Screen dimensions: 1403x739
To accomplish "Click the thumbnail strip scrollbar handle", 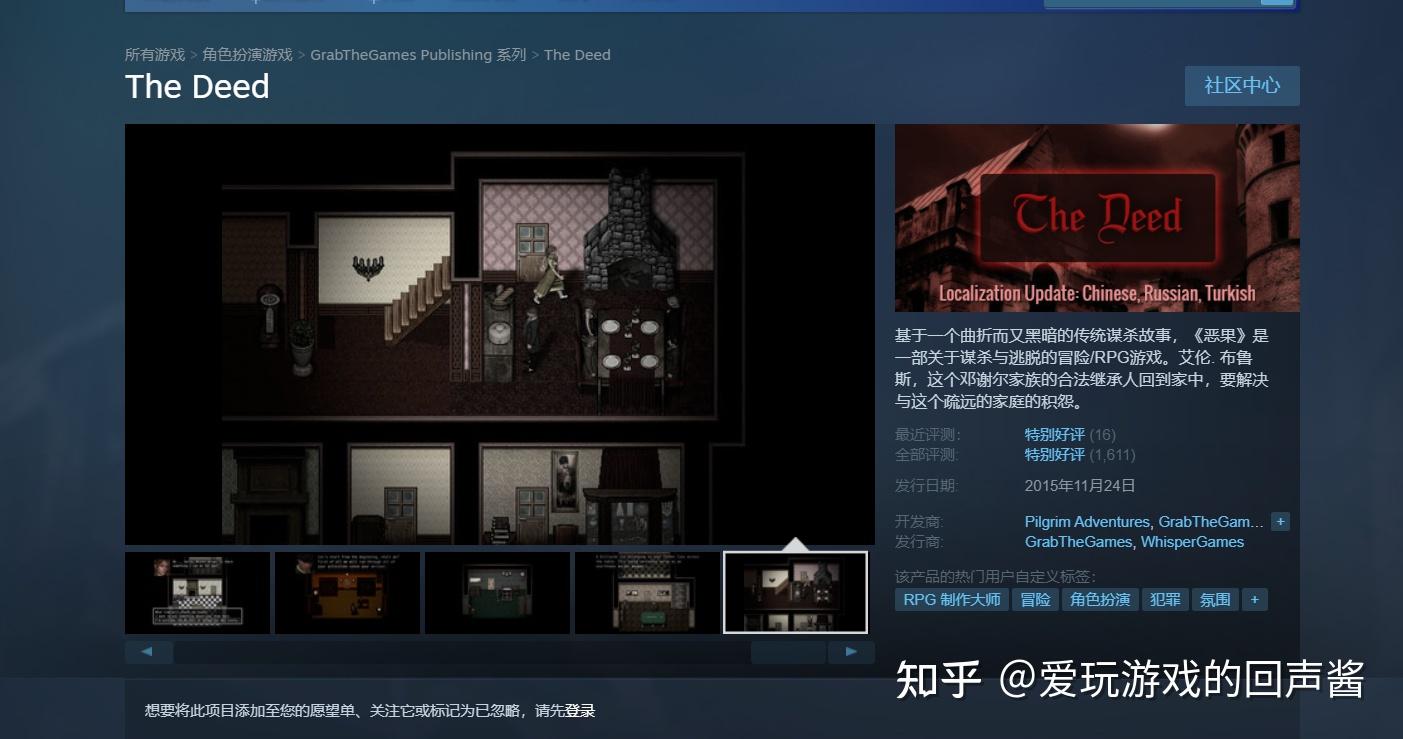I will (789, 652).
